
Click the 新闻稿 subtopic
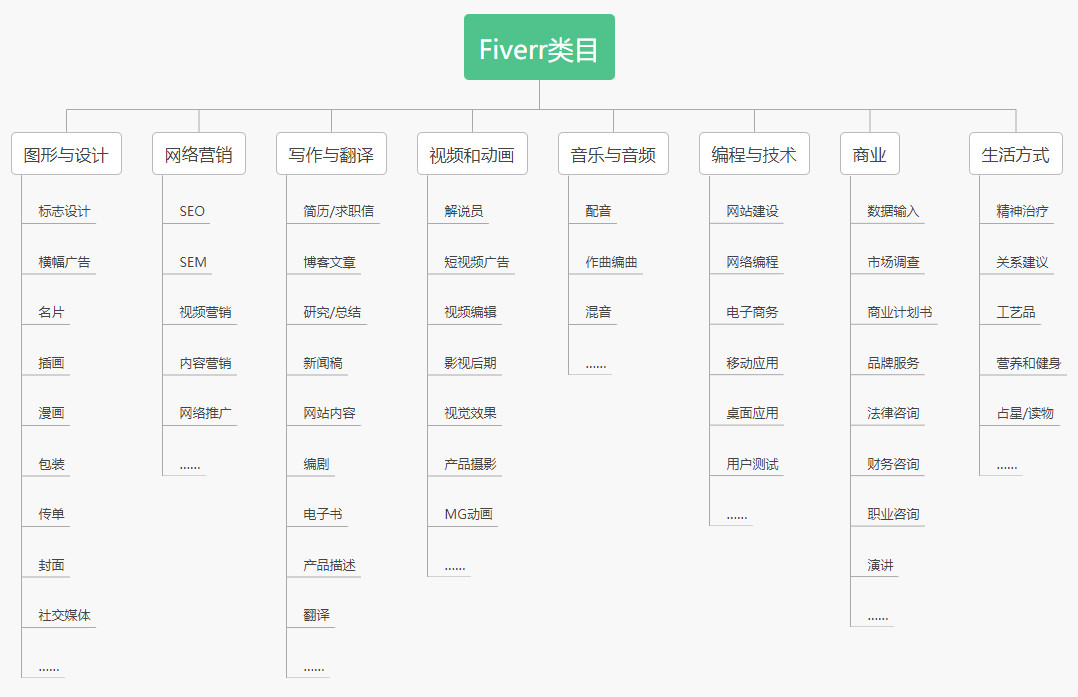(322, 363)
